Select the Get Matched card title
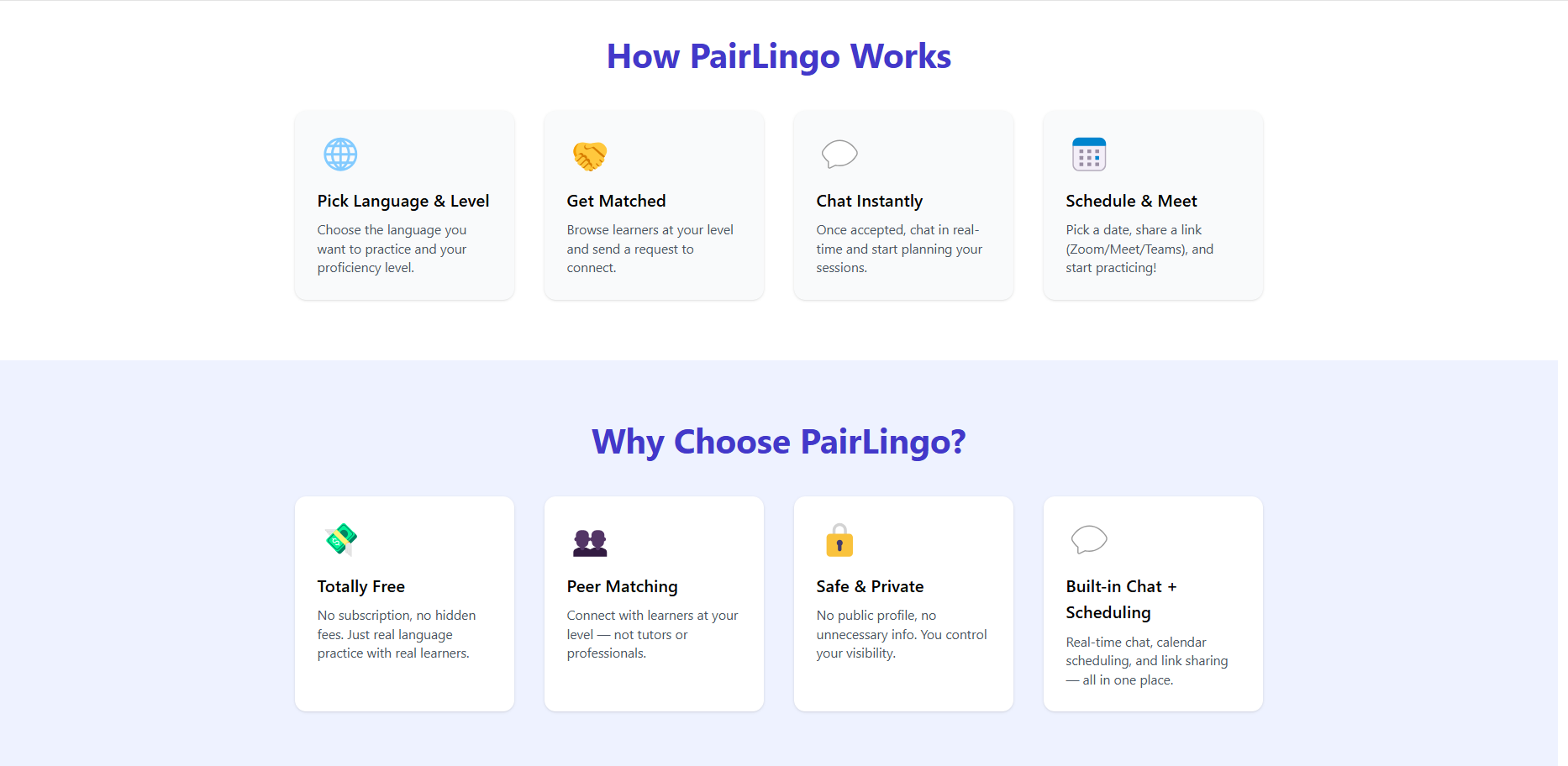This screenshot has width=1568, height=766. 616,201
